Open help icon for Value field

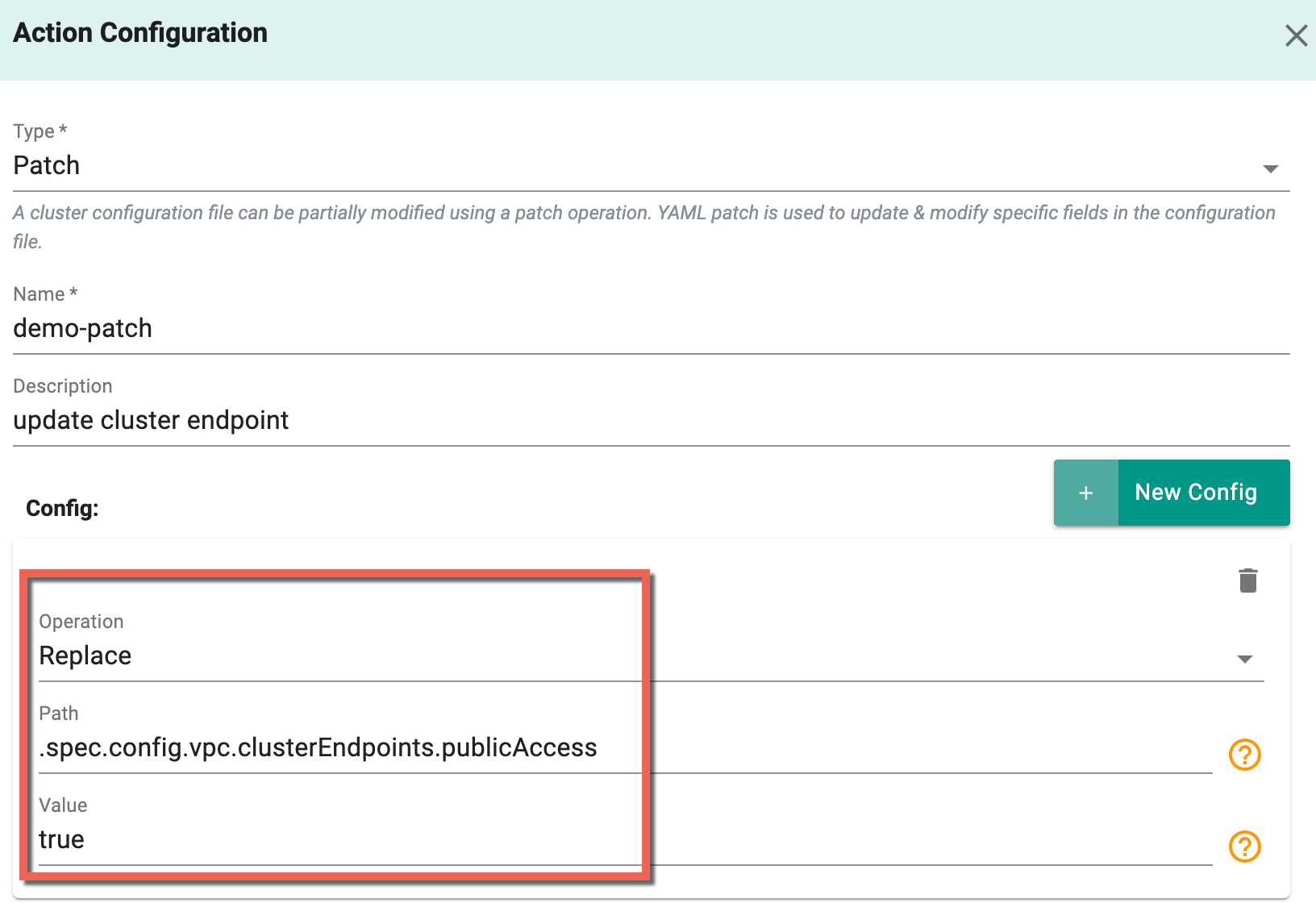tap(1244, 847)
